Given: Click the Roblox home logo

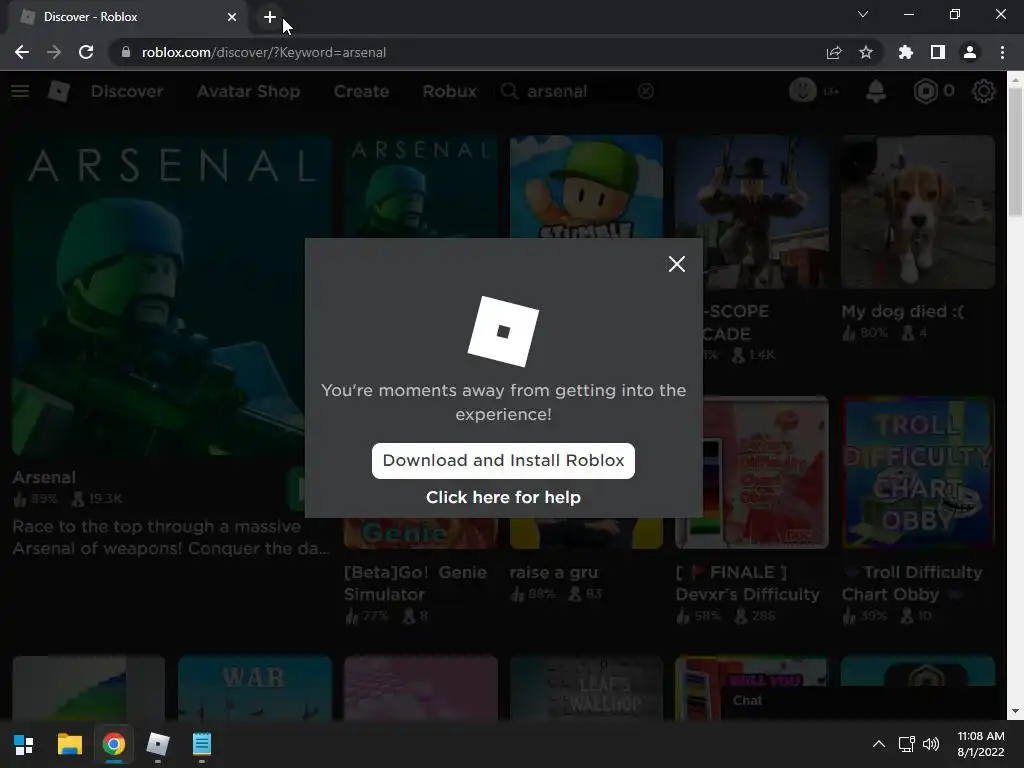Looking at the screenshot, I should pyautogui.click(x=58, y=91).
